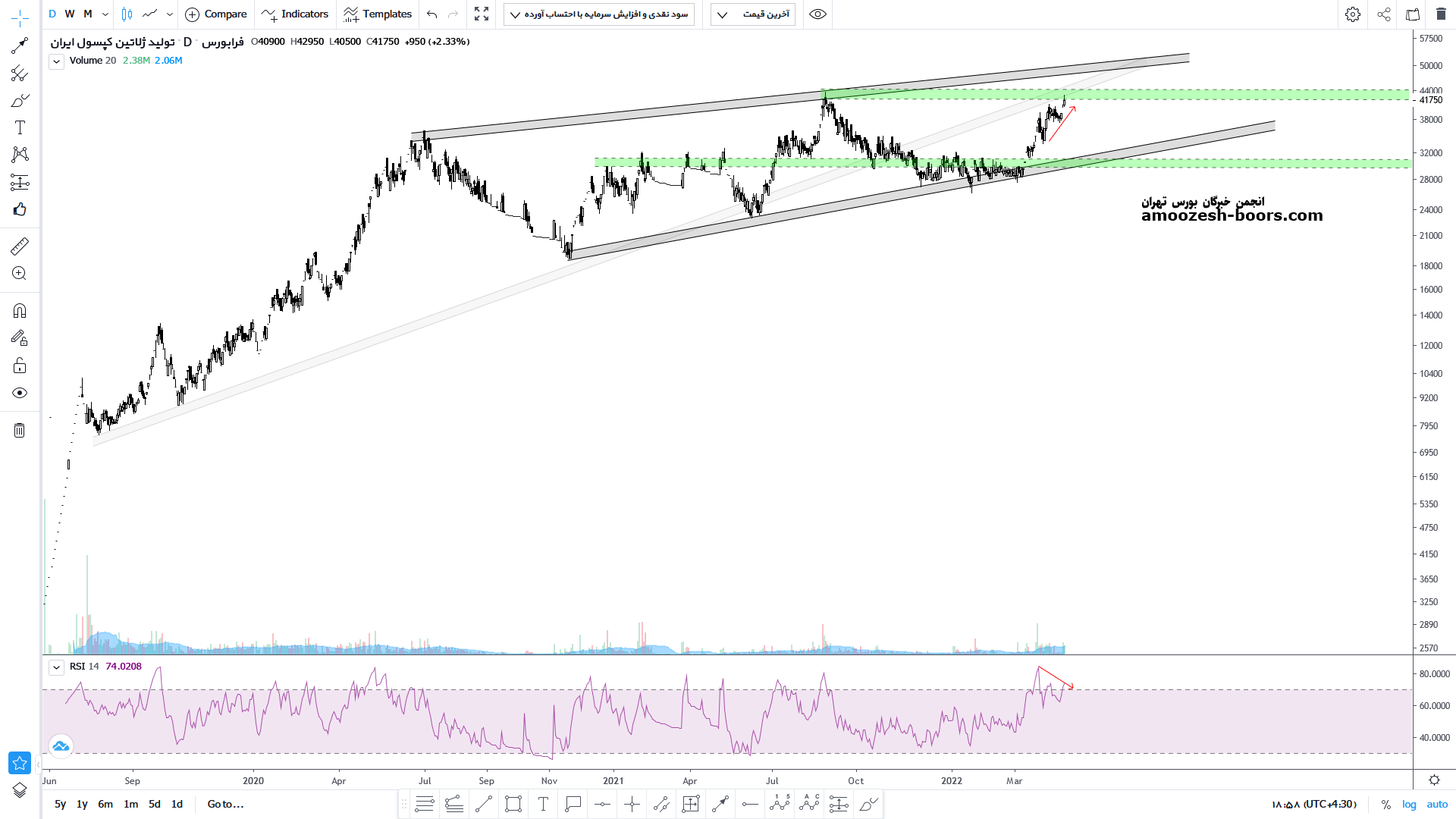Click the zoom in magnifier tool
This screenshot has width=1456, height=819.
20,274
